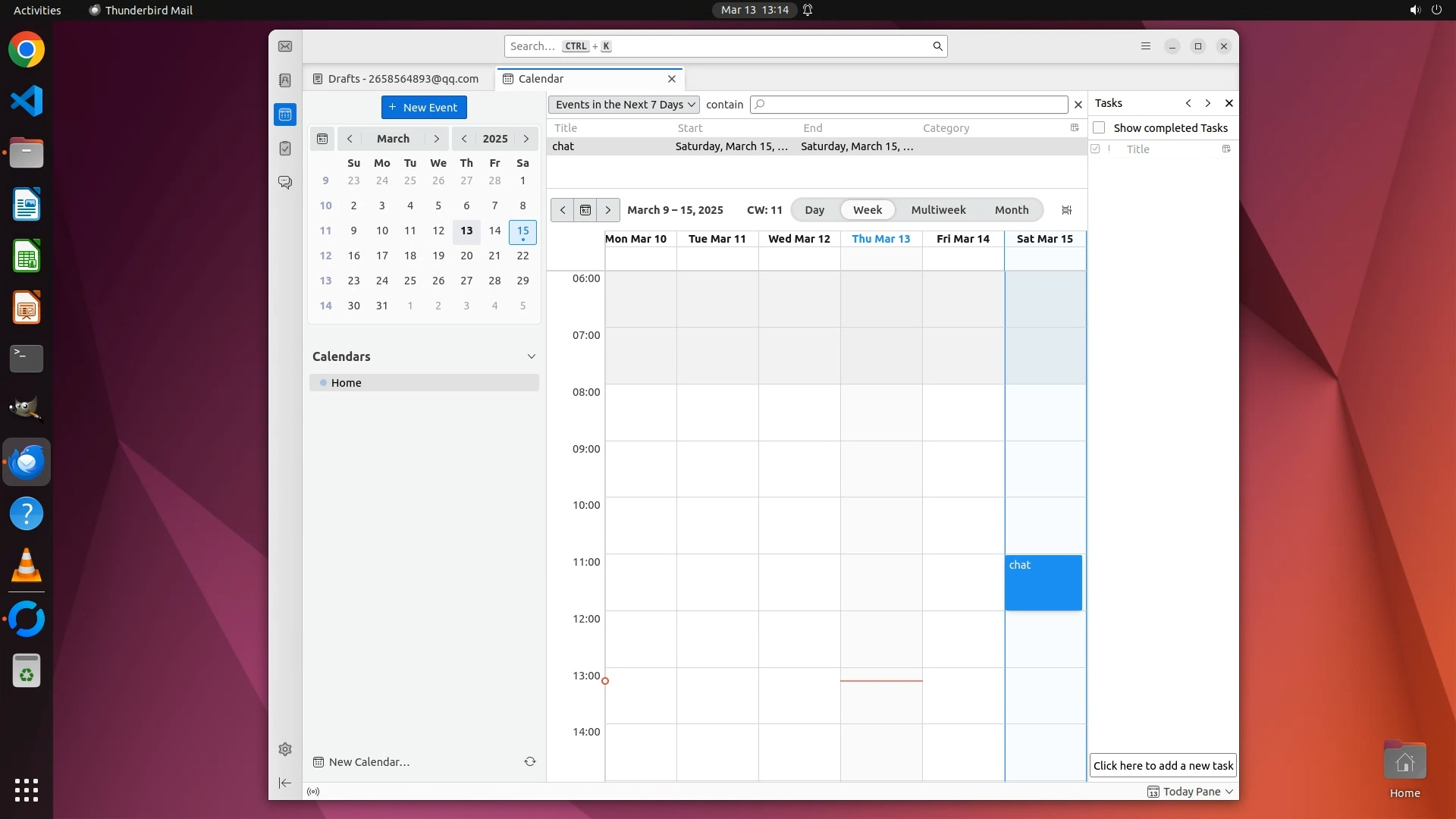Open Events in the Next 7 Days dropdown
1456x819 pixels.
click(623, 105)
